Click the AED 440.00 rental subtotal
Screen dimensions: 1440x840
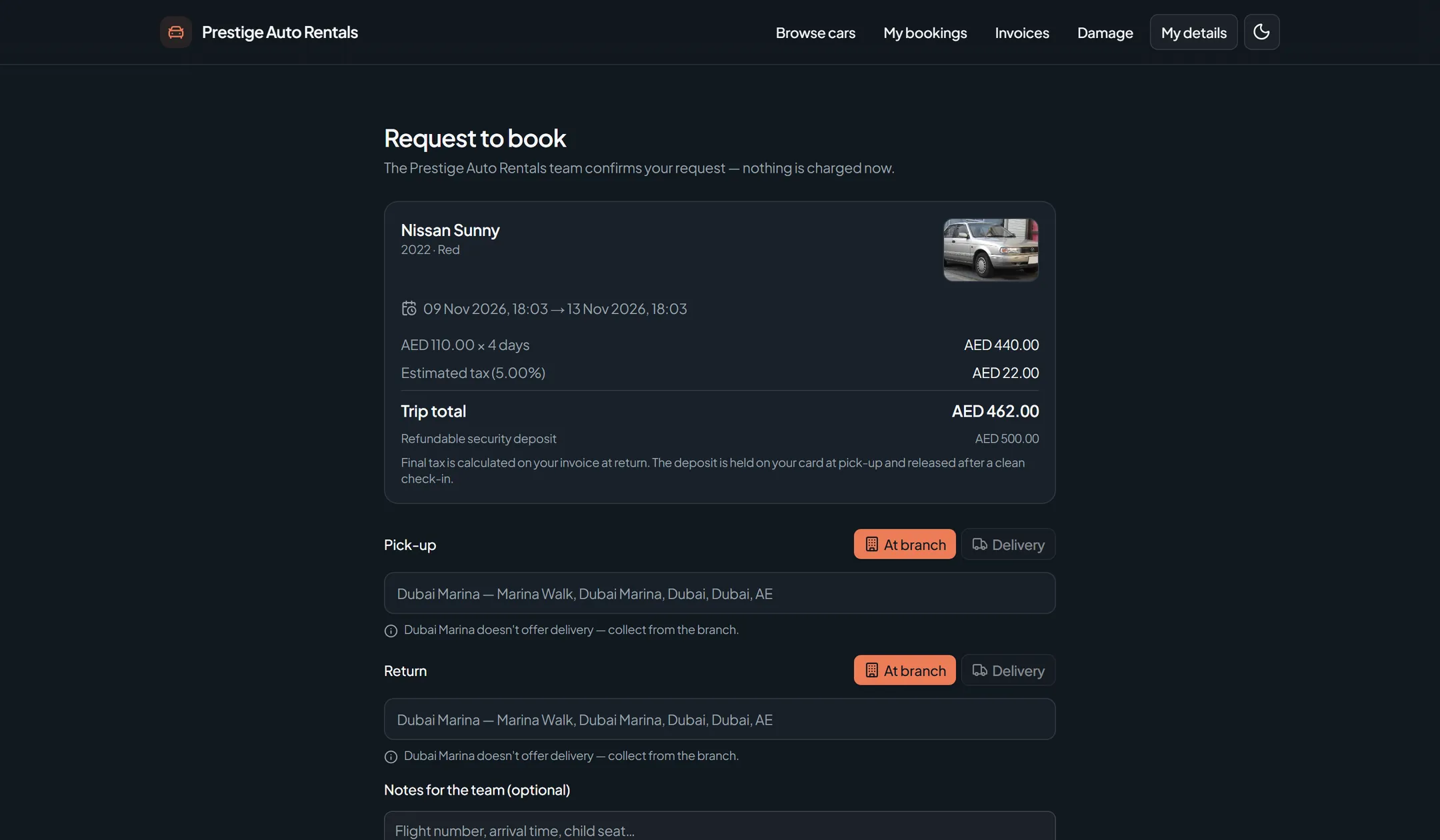pyautogui.click(x=1001, y=345)
